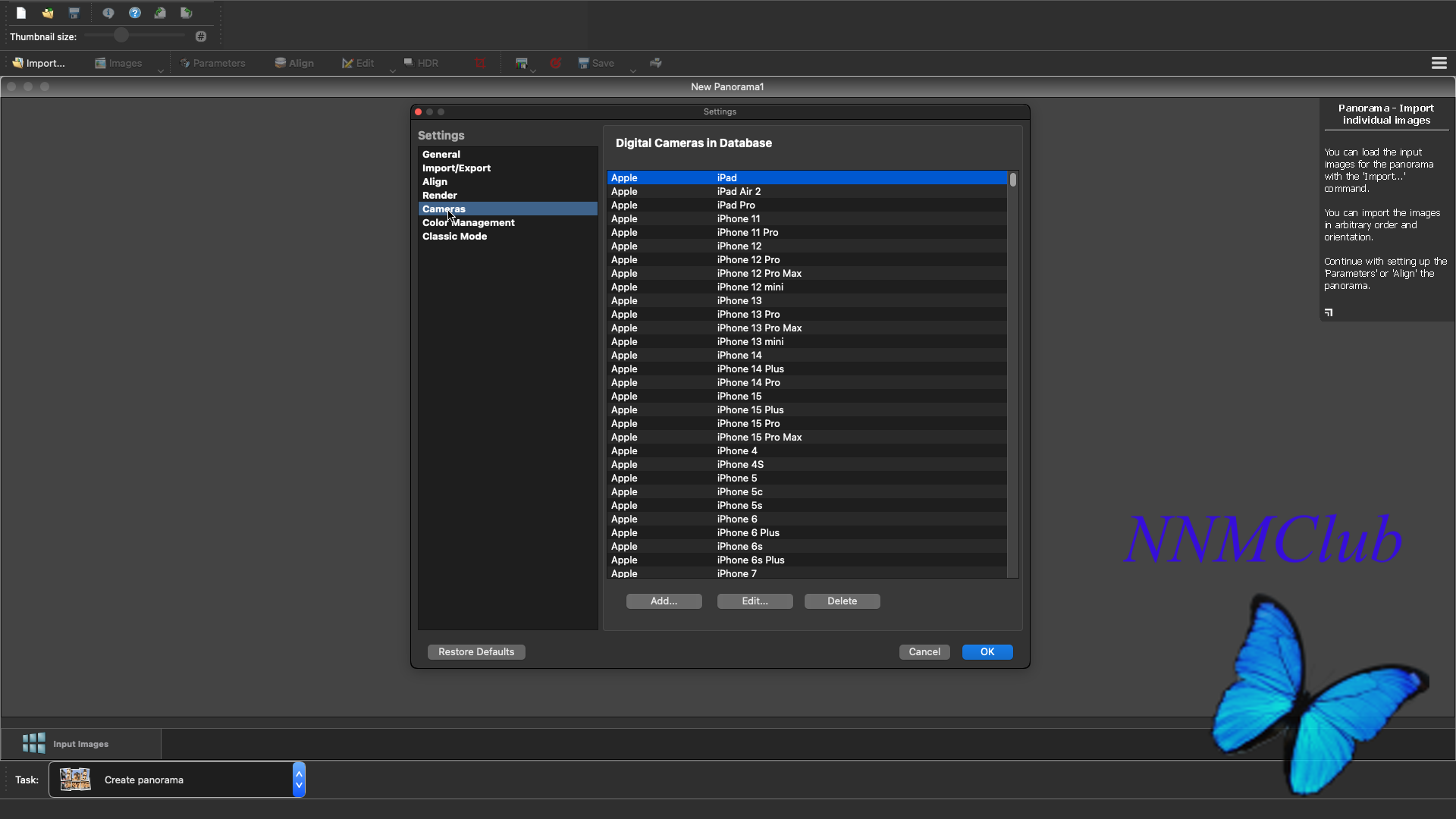Viewport: 1456px width, 819px height.
Task: Select Color Management settings category
Action: pyautogui.click(x=507, y=222)
